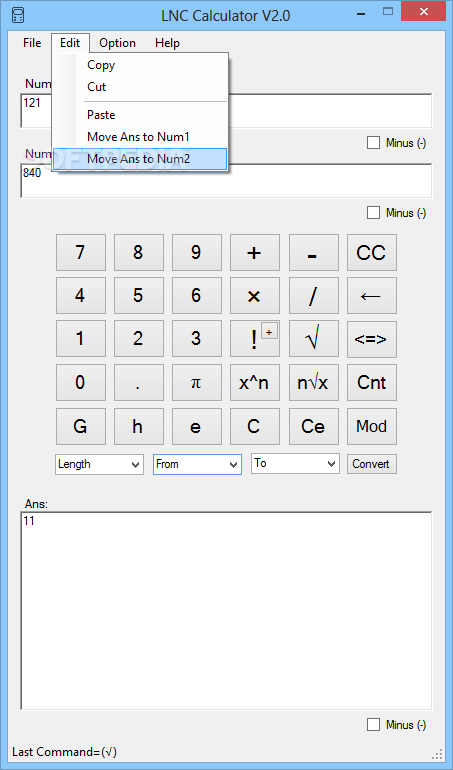Click the n√x root key

pos(313,383)
